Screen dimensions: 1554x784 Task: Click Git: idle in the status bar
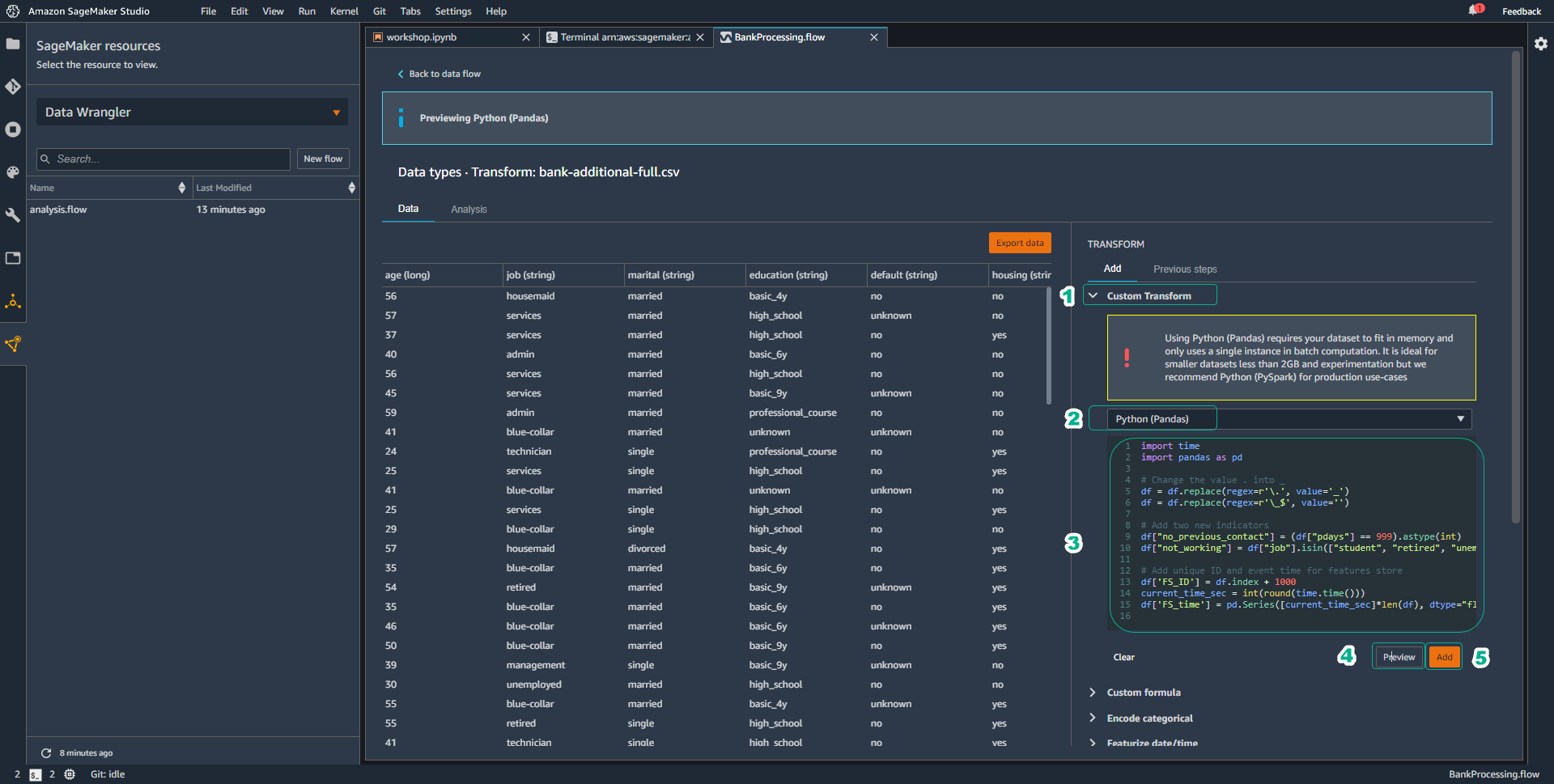tap(108, 774)
